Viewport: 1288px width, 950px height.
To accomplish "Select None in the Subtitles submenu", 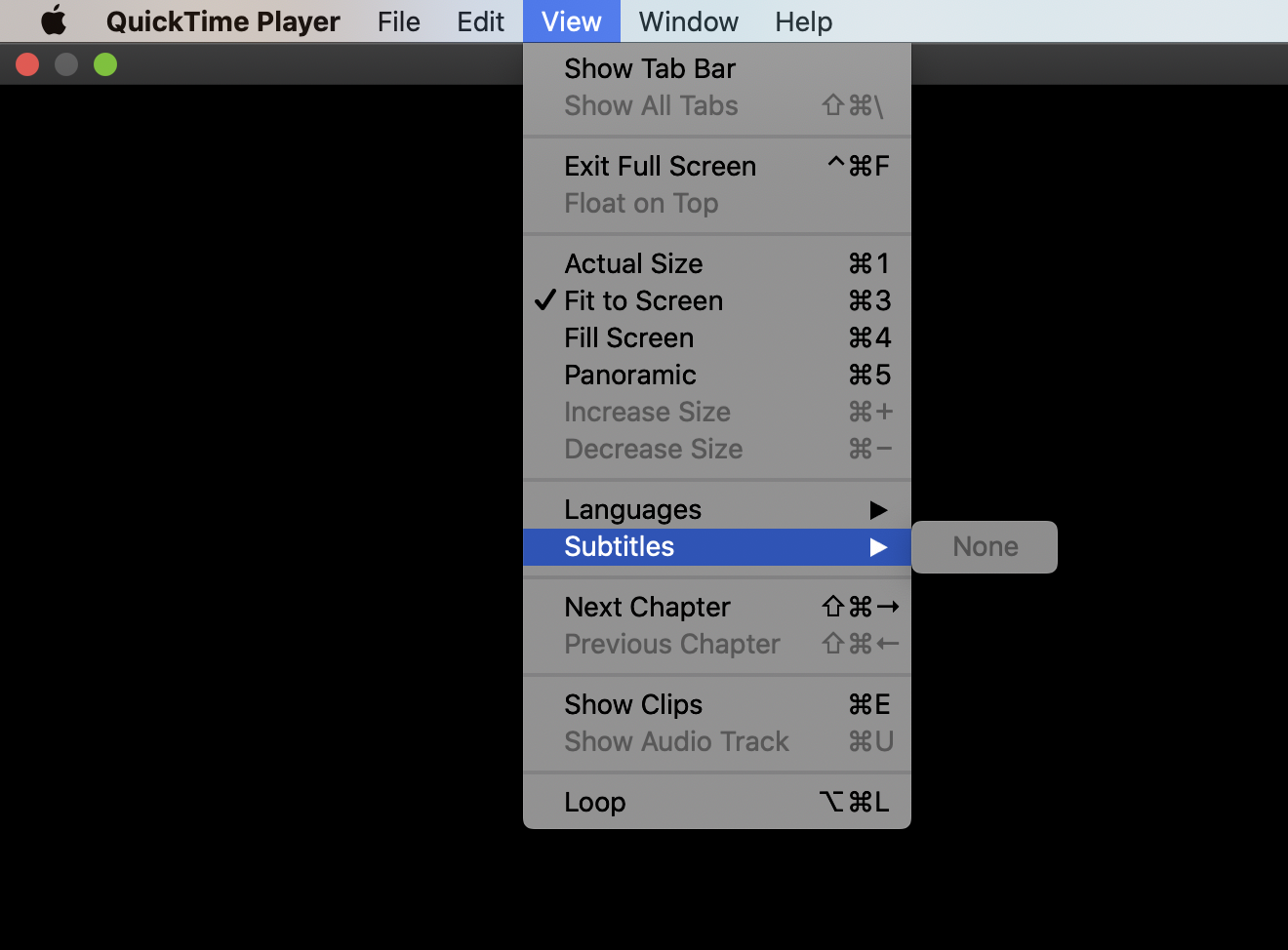I will pyautogui.click(x=985, y=547).
